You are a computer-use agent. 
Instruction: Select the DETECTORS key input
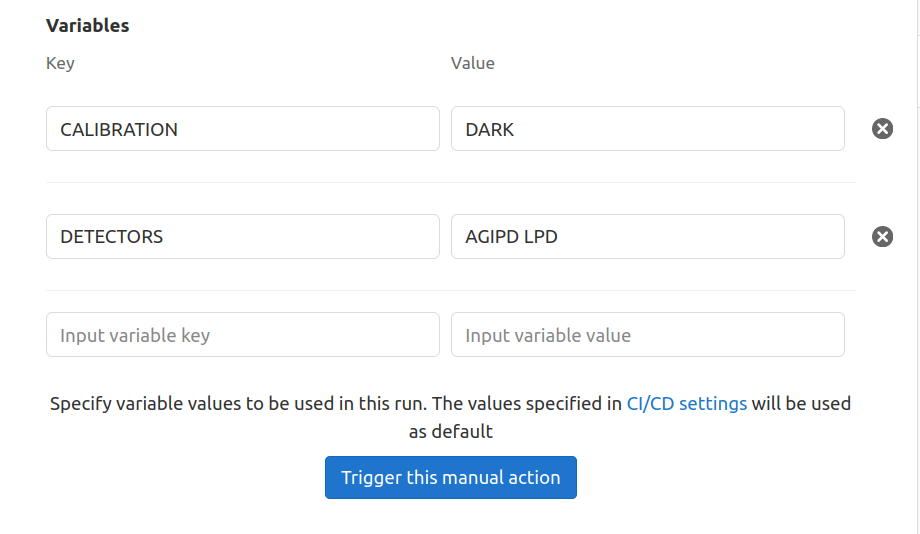pos(243,236)
